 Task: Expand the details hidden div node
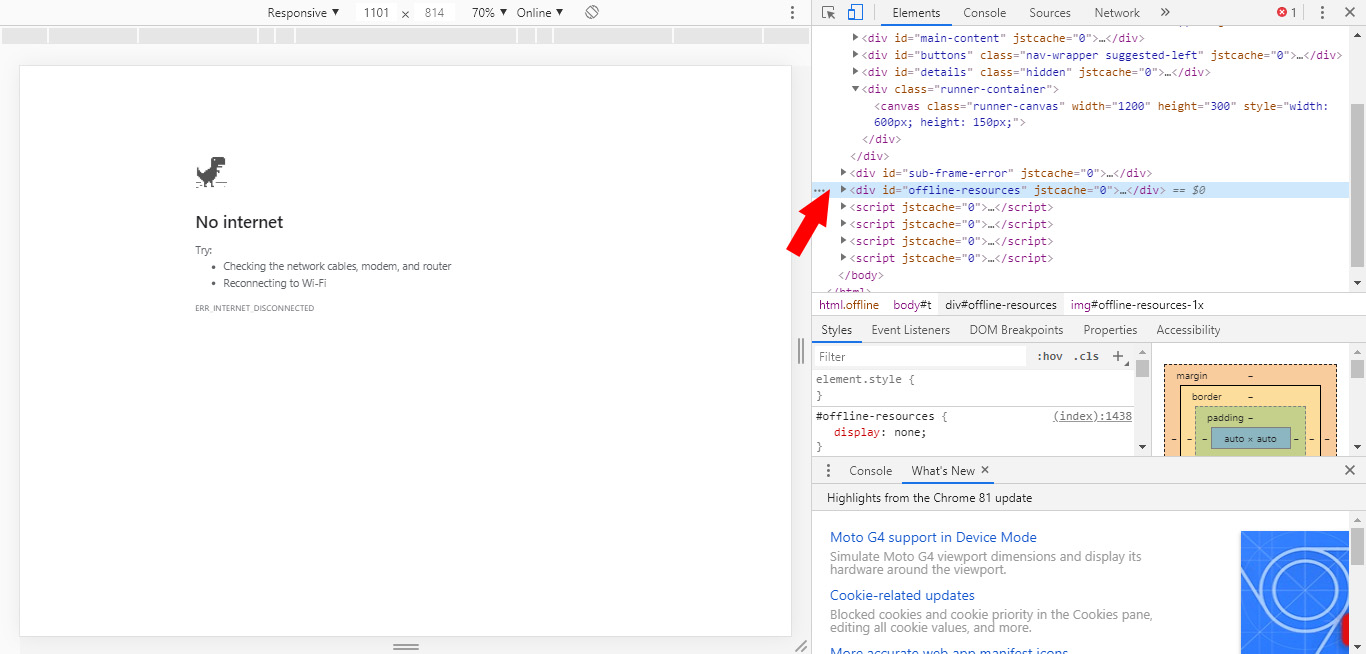855,72
